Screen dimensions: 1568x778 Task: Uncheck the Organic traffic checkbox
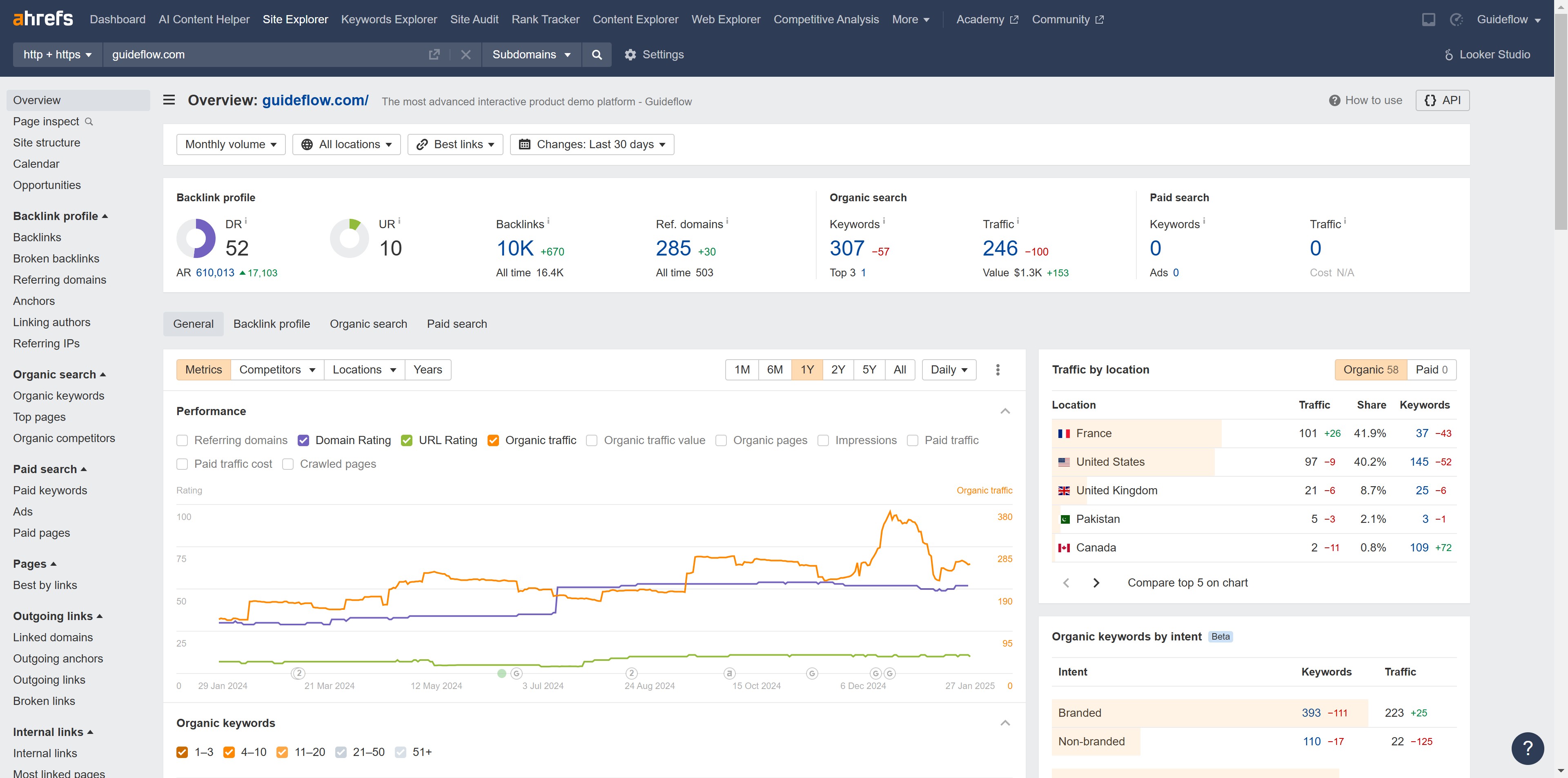pos(493,440)
